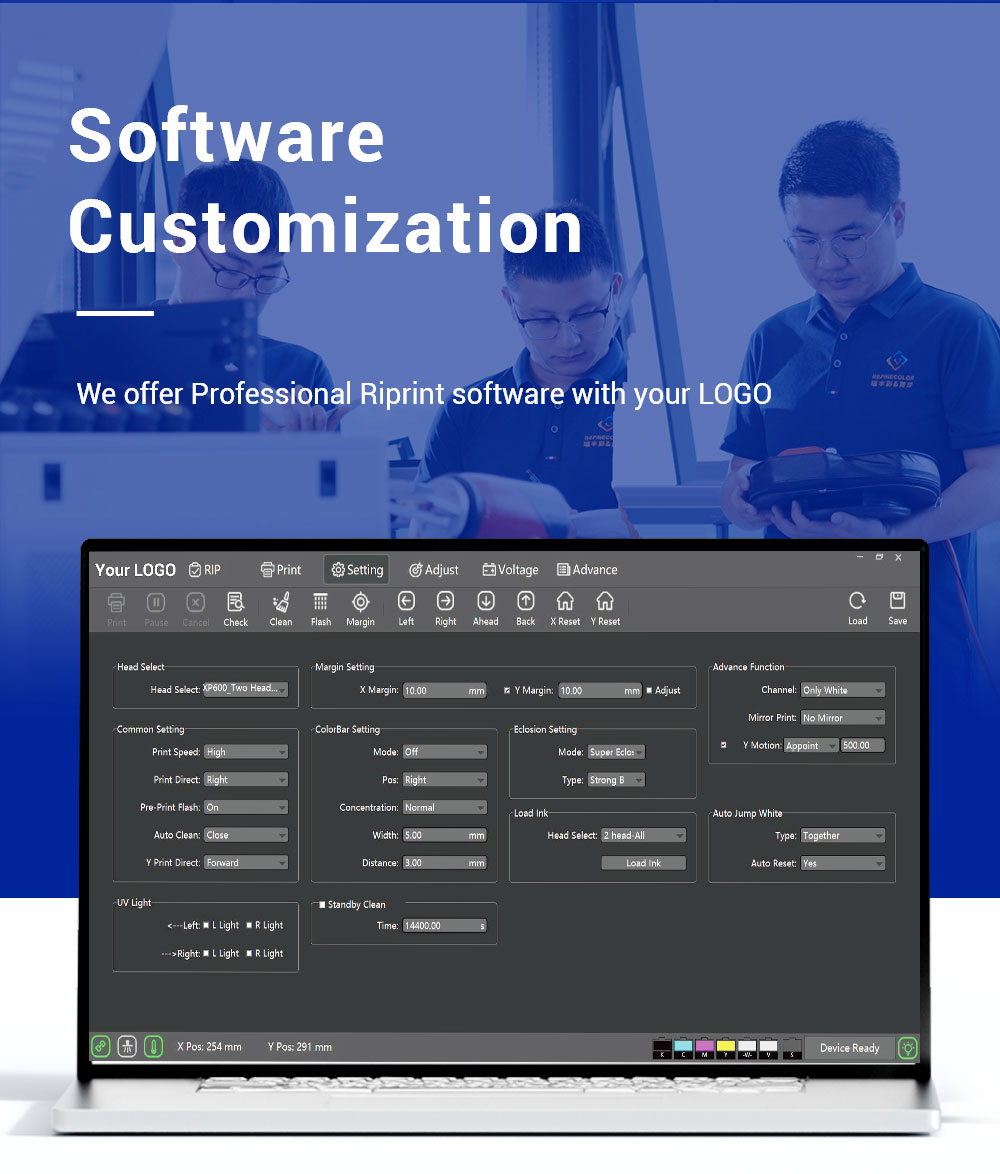Move media with Back icon
Image resolution: width=1000 pixels, height=1174 pixels.
[525, 608]
